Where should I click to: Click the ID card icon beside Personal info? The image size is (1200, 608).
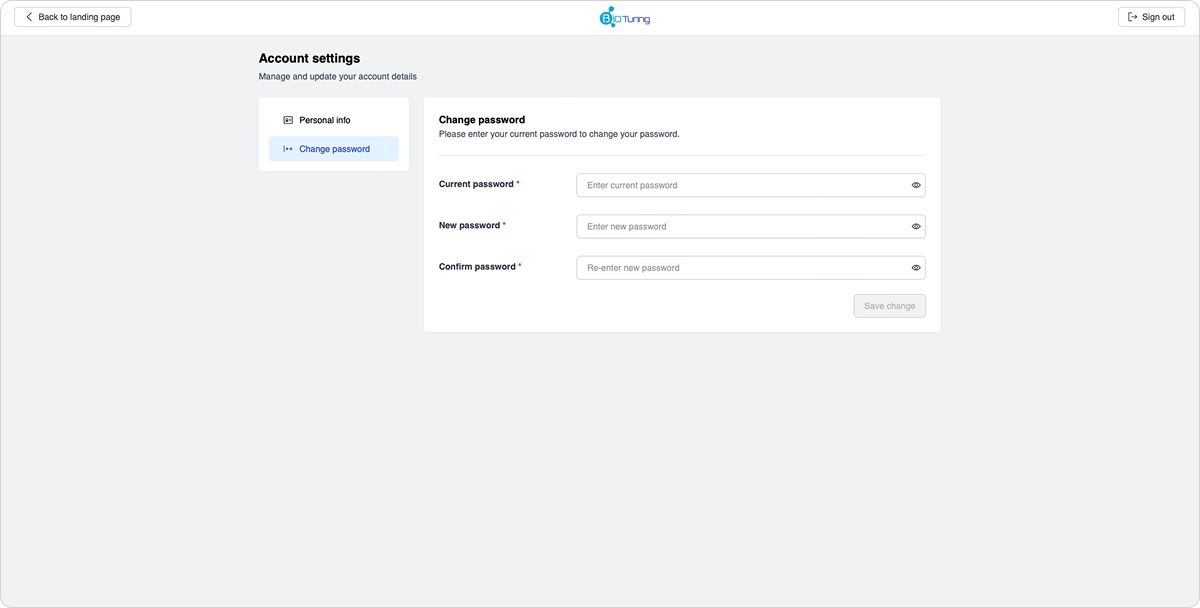click(x=288, y=120)
